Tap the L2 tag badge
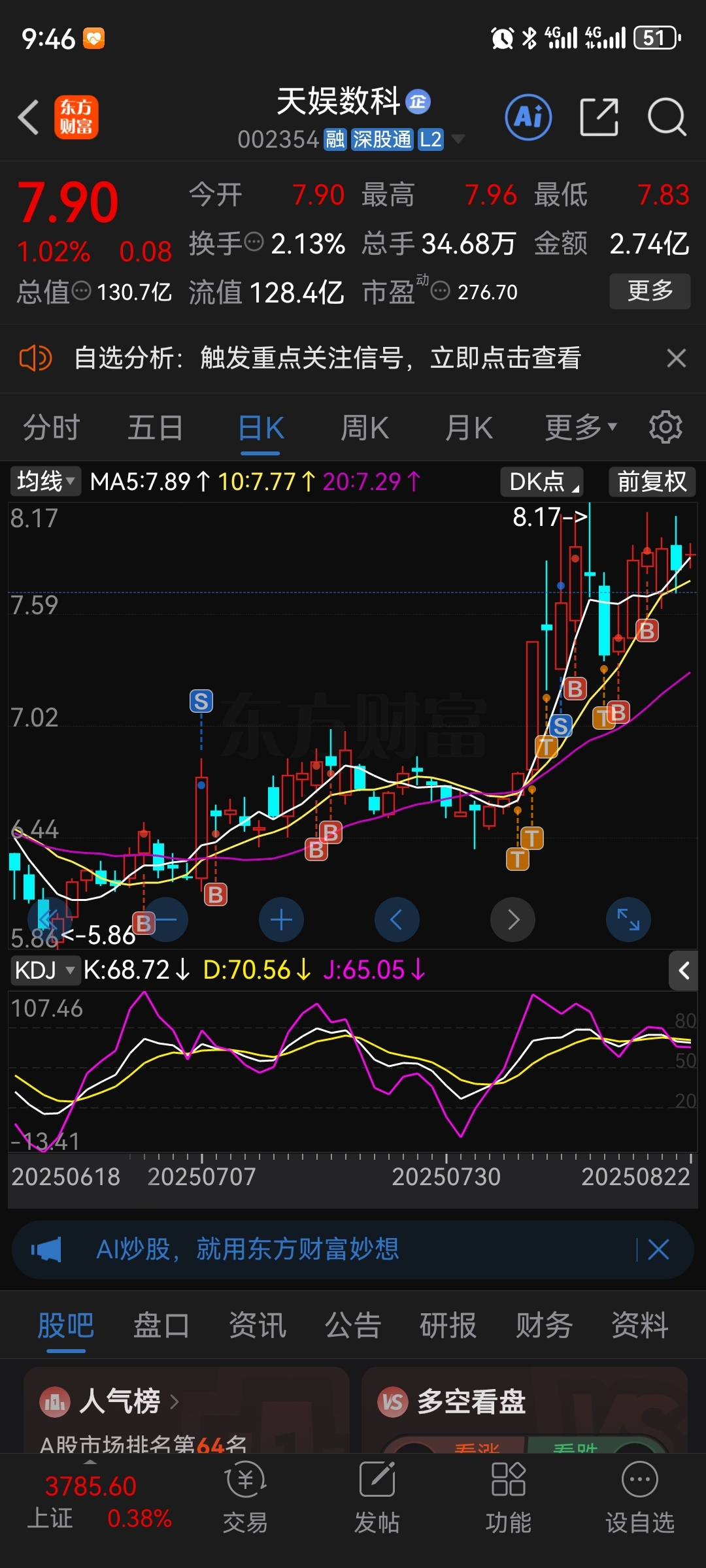 pos(431,139)
